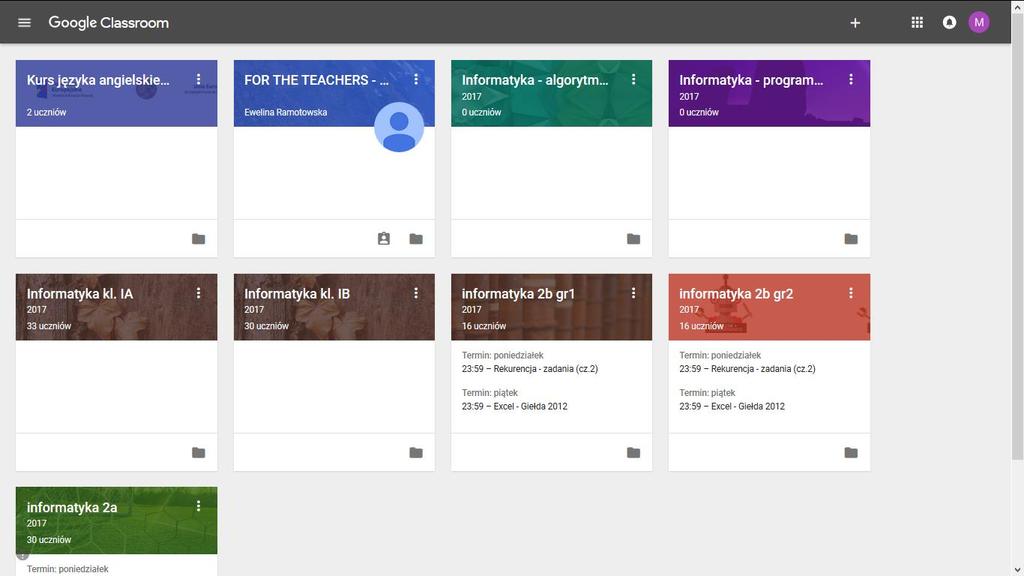Click '16 uczniów' on informatyka 2b gr1
The image size is (1024, 576).
(x=484, y=326)
